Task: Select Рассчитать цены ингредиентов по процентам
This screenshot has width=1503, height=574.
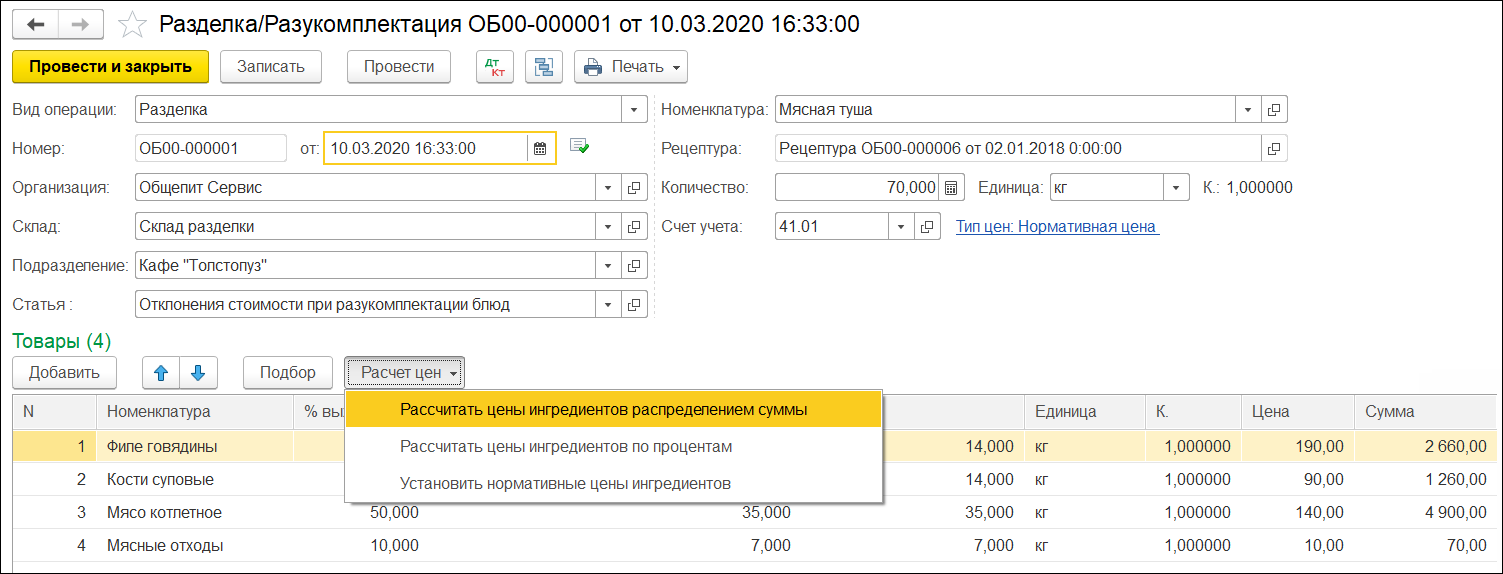Action: [566, 446]
